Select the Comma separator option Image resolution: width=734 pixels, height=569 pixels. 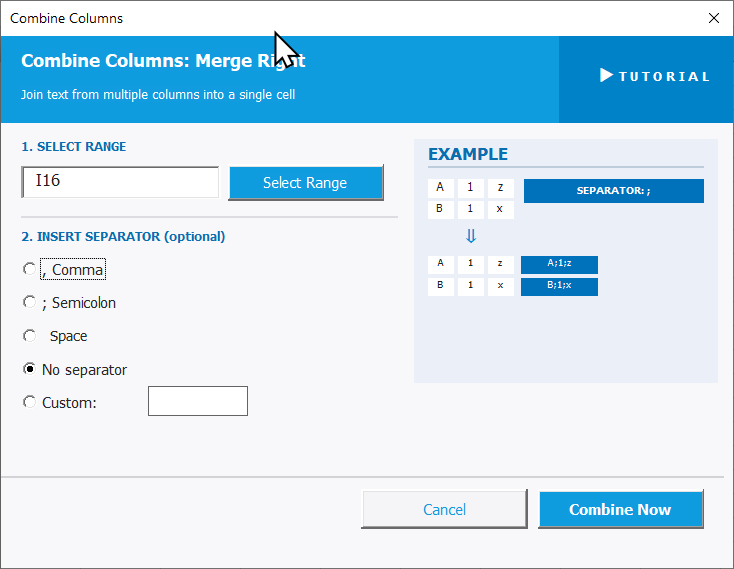tap(65, 270)
